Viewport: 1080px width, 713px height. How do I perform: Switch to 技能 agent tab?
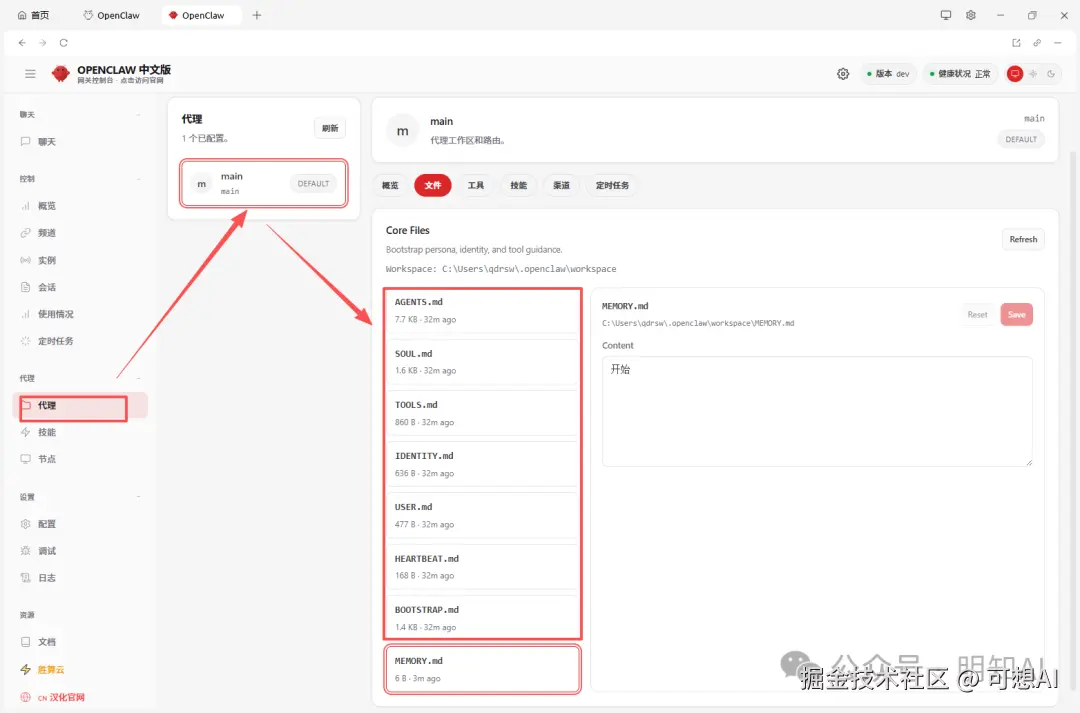coord(519,185)
